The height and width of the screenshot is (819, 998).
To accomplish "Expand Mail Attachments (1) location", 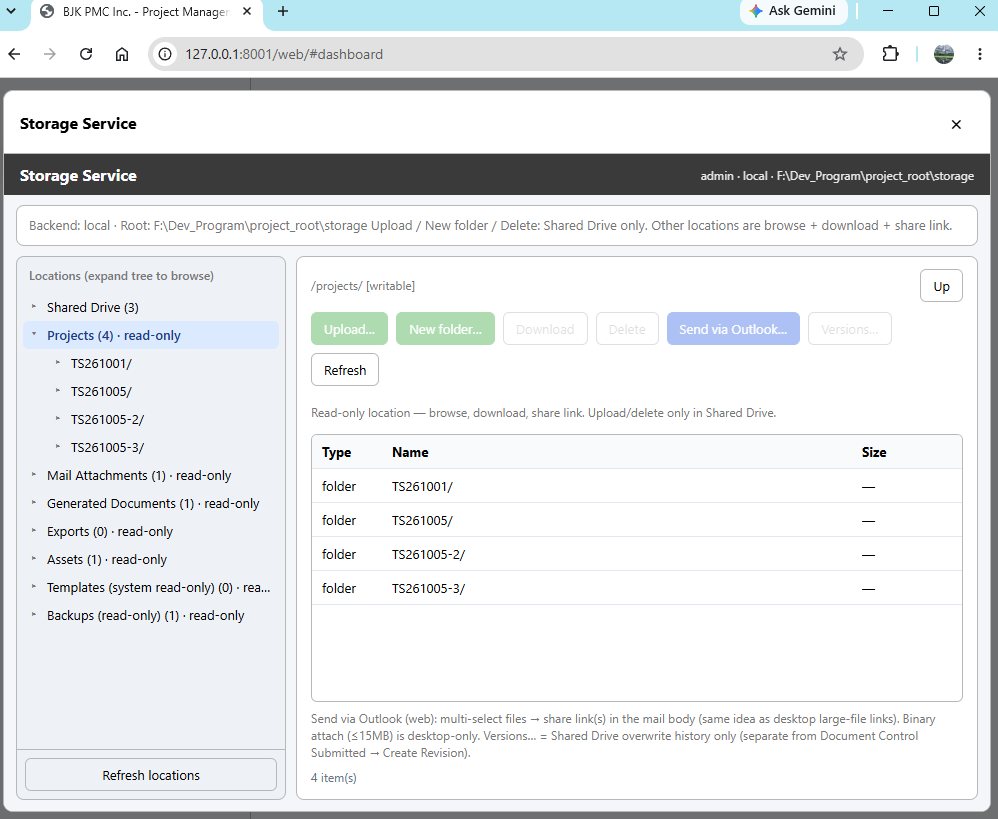I will point(34,475).
